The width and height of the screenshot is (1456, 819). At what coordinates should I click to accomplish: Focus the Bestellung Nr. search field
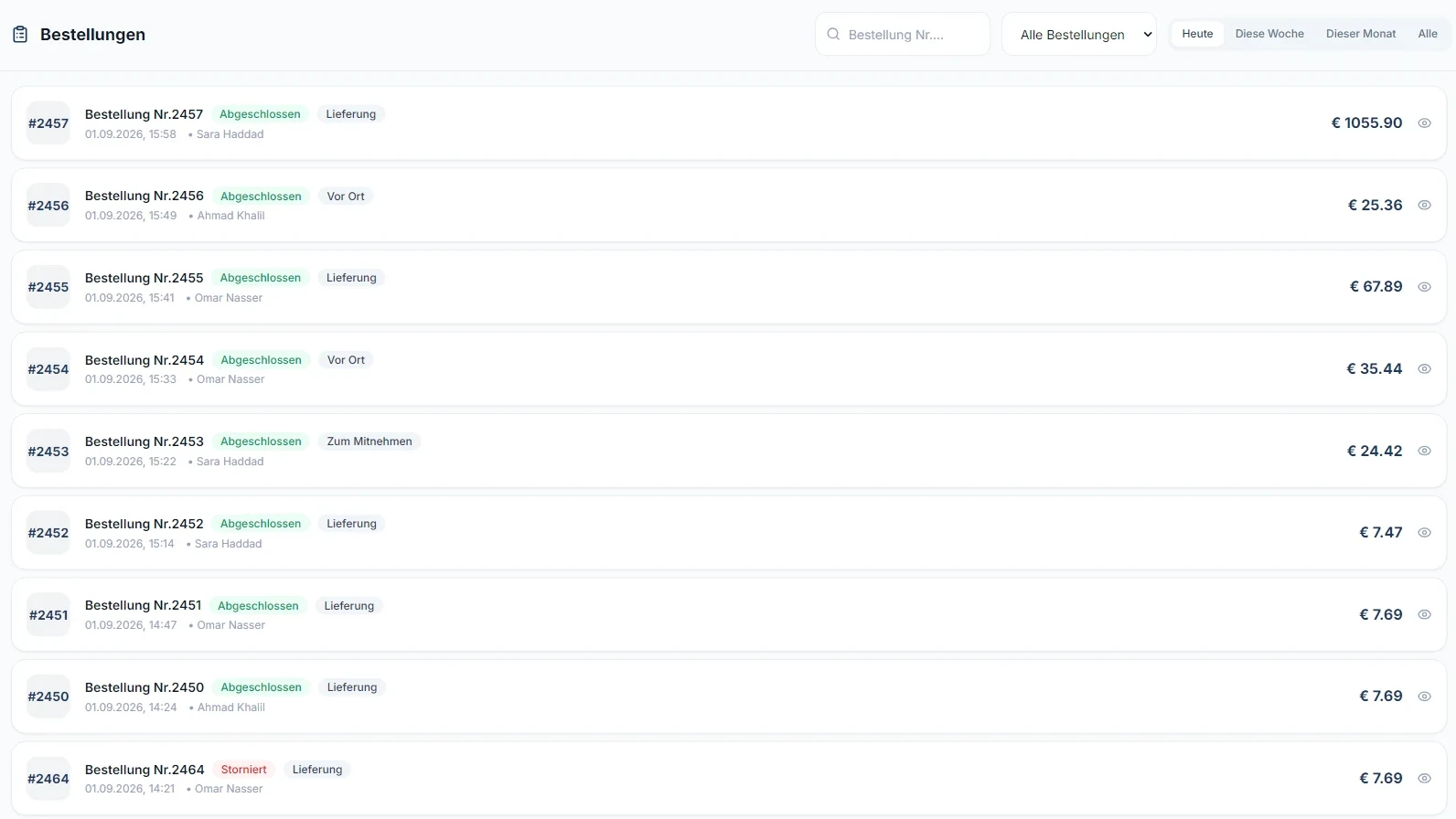[903, 34]
